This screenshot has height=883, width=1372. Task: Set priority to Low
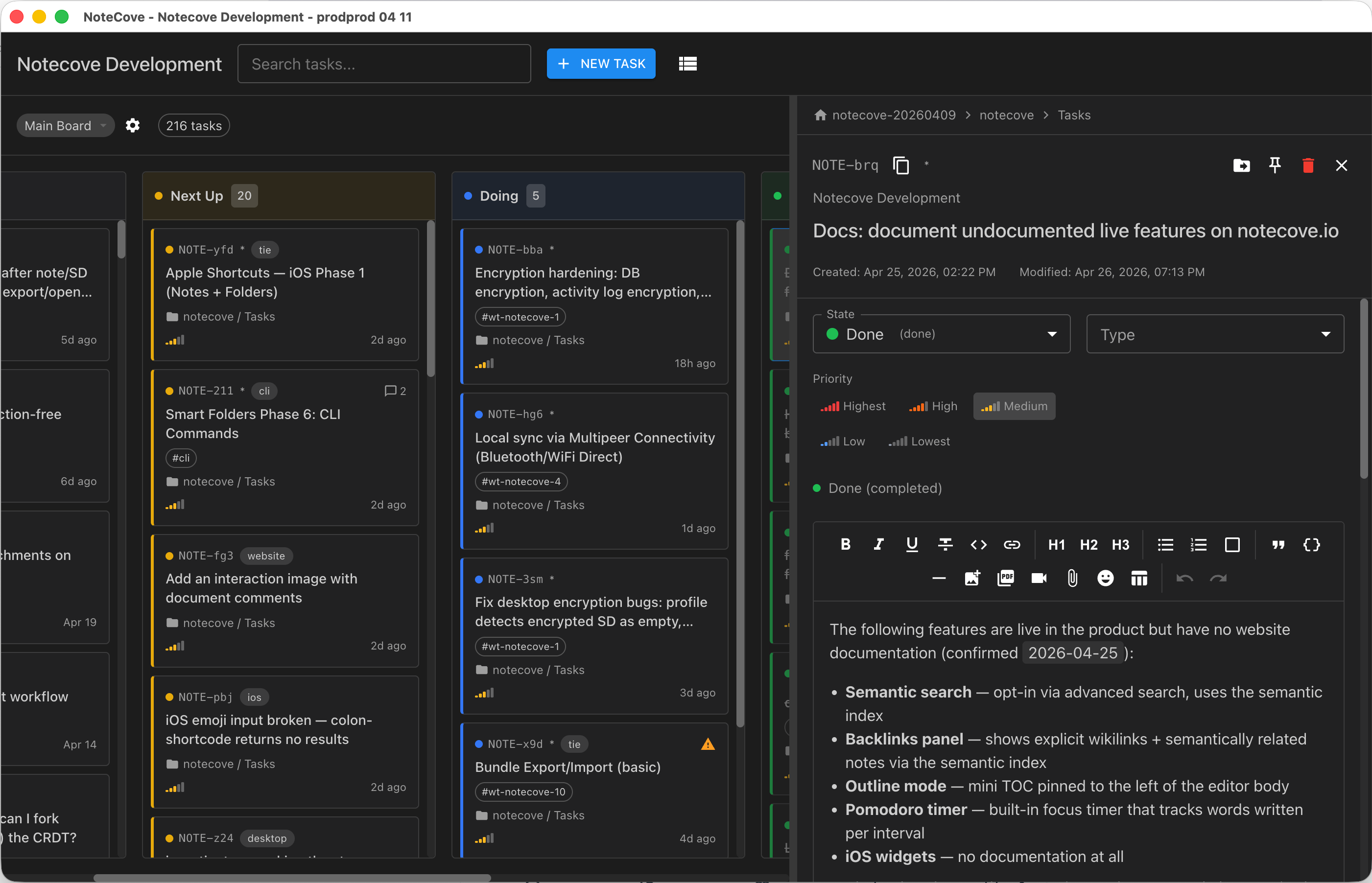click(842, 441)
